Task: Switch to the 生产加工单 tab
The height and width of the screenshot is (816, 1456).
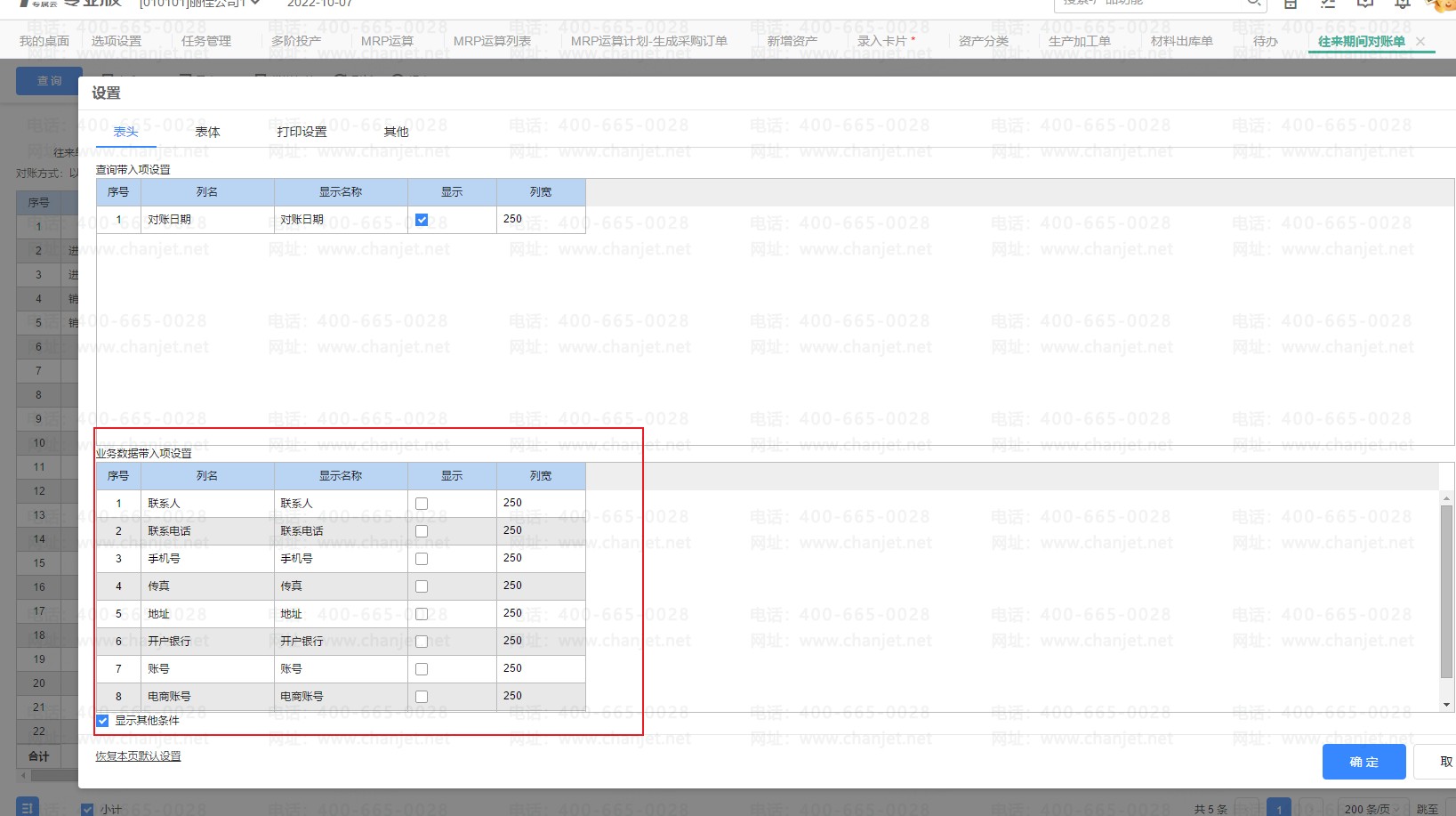Action: click(1080, 41)
